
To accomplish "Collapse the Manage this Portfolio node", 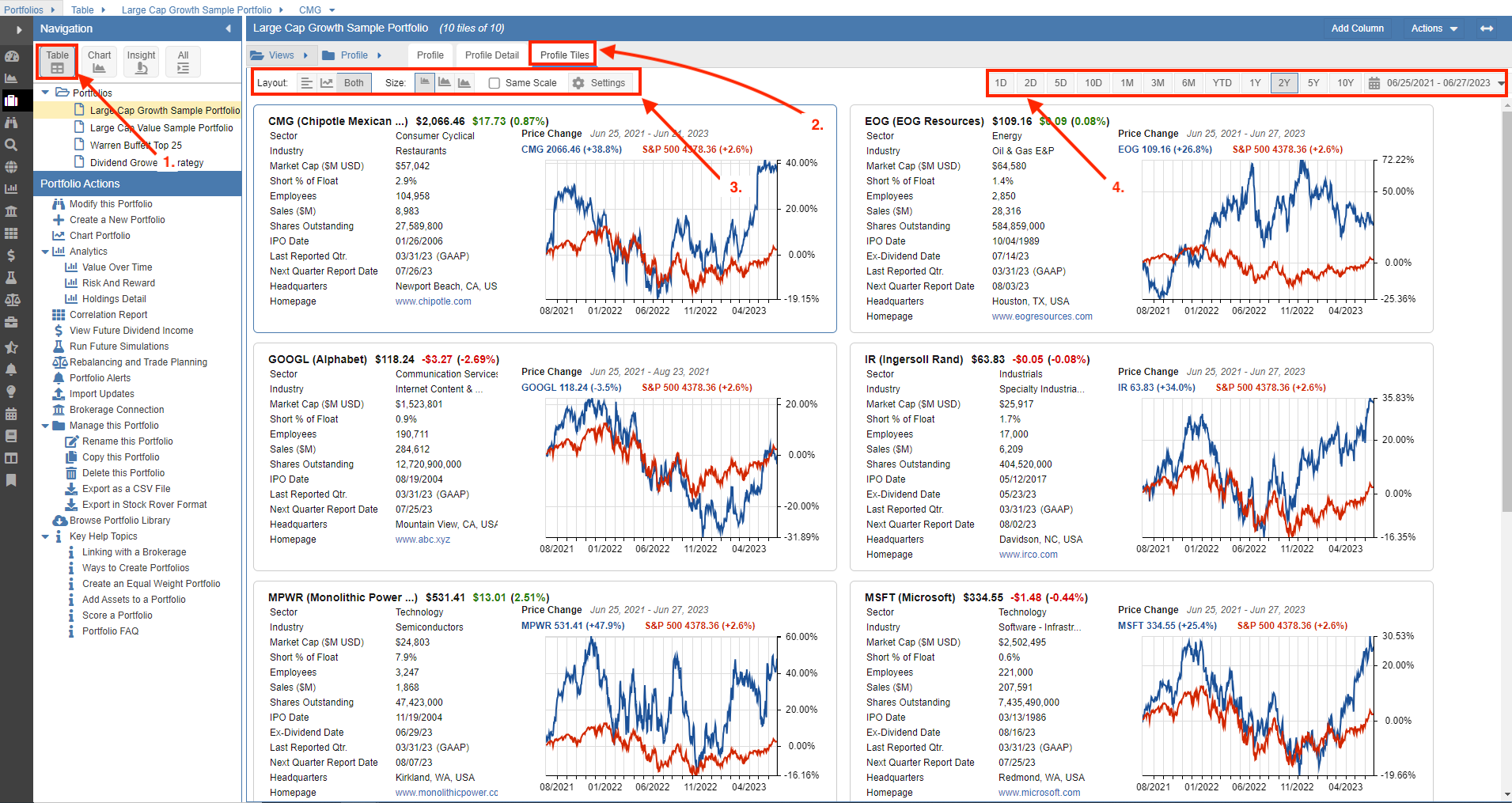I will click(x=45, y=426).
